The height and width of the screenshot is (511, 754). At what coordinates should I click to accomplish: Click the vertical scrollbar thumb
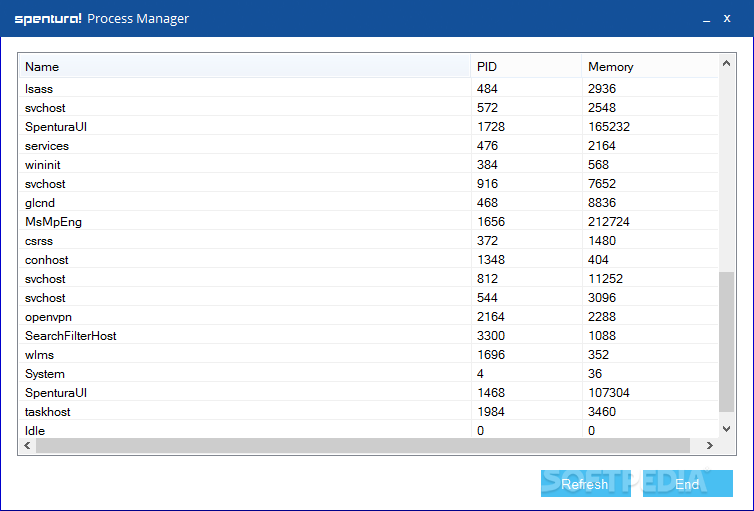pos(727,342)
